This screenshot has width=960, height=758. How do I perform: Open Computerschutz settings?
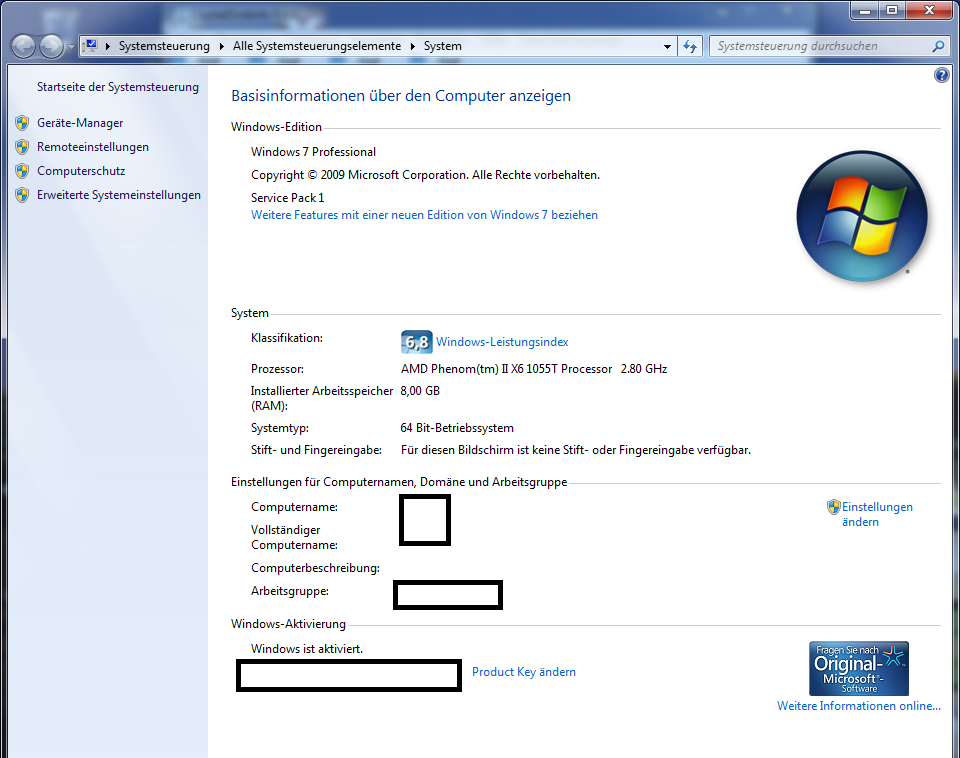pyautogui.click(x=81, y=171)
